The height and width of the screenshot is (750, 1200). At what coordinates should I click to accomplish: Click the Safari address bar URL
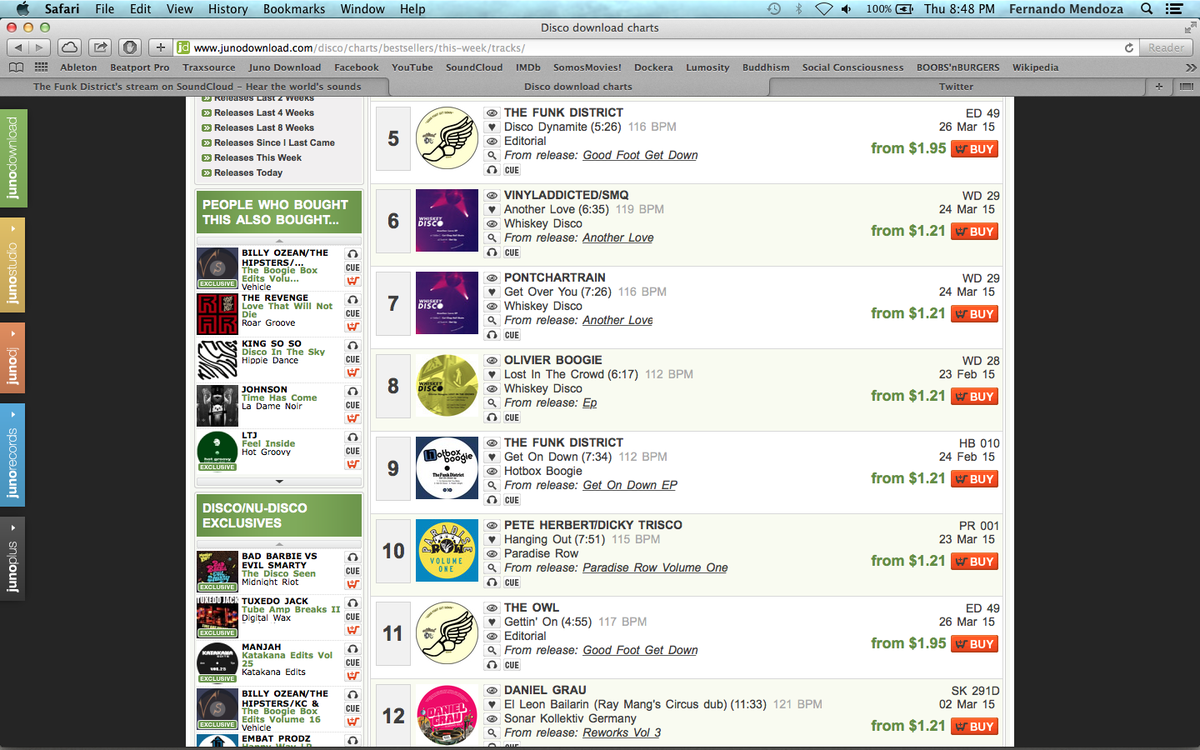[359, 48]
